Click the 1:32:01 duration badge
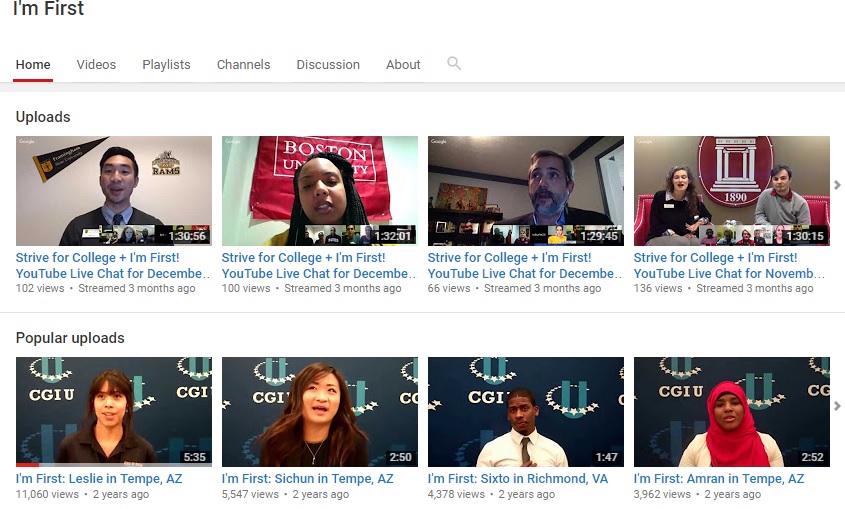 pos(393,236)
